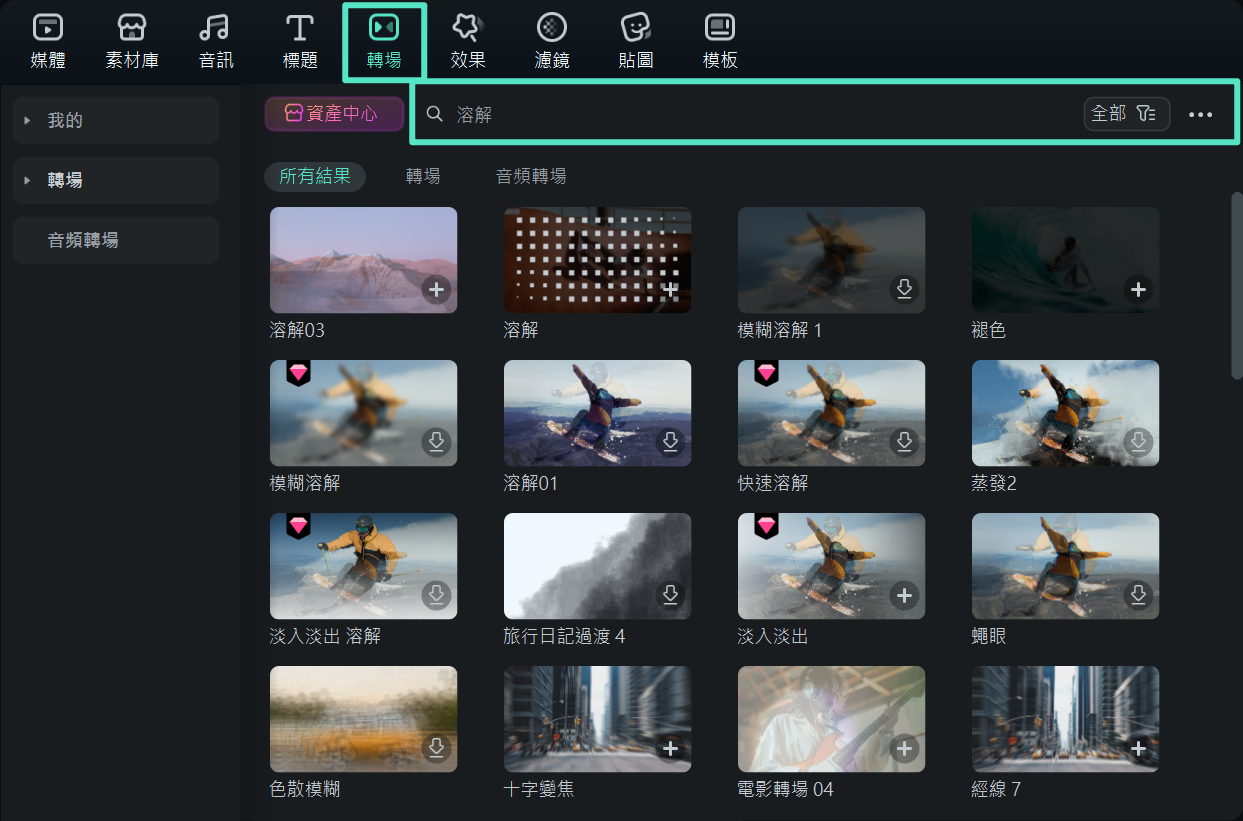
Task: Select the 濾鏡 filters icon
Action: point(551,40)
